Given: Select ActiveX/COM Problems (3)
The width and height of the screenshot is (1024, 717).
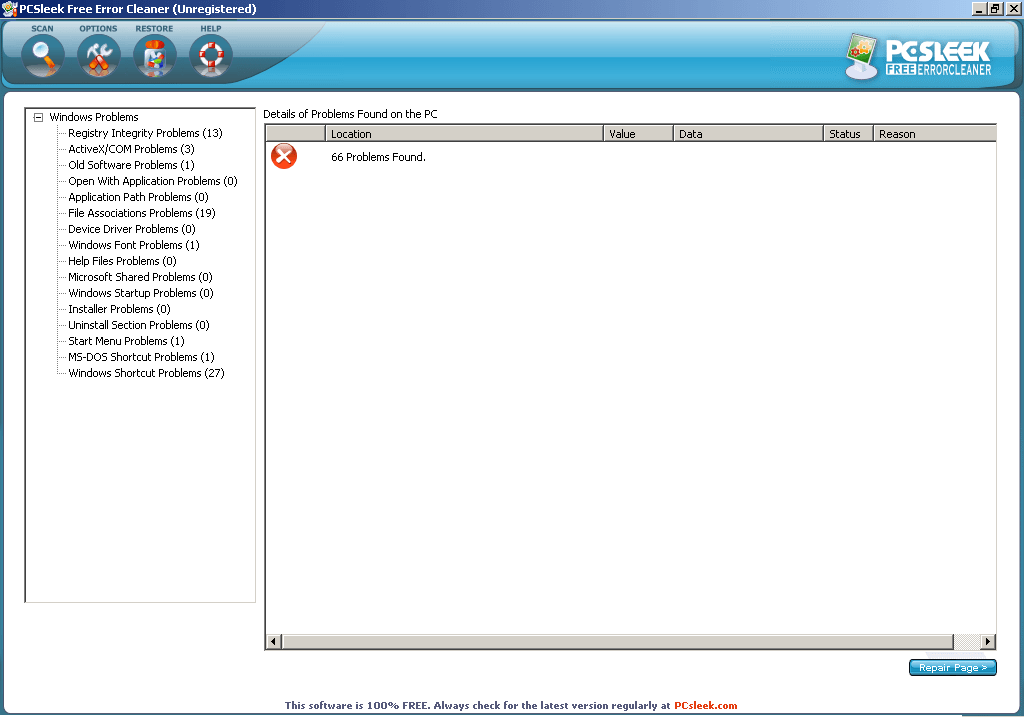Looking at the screenshot, I should tap(131, 149).
